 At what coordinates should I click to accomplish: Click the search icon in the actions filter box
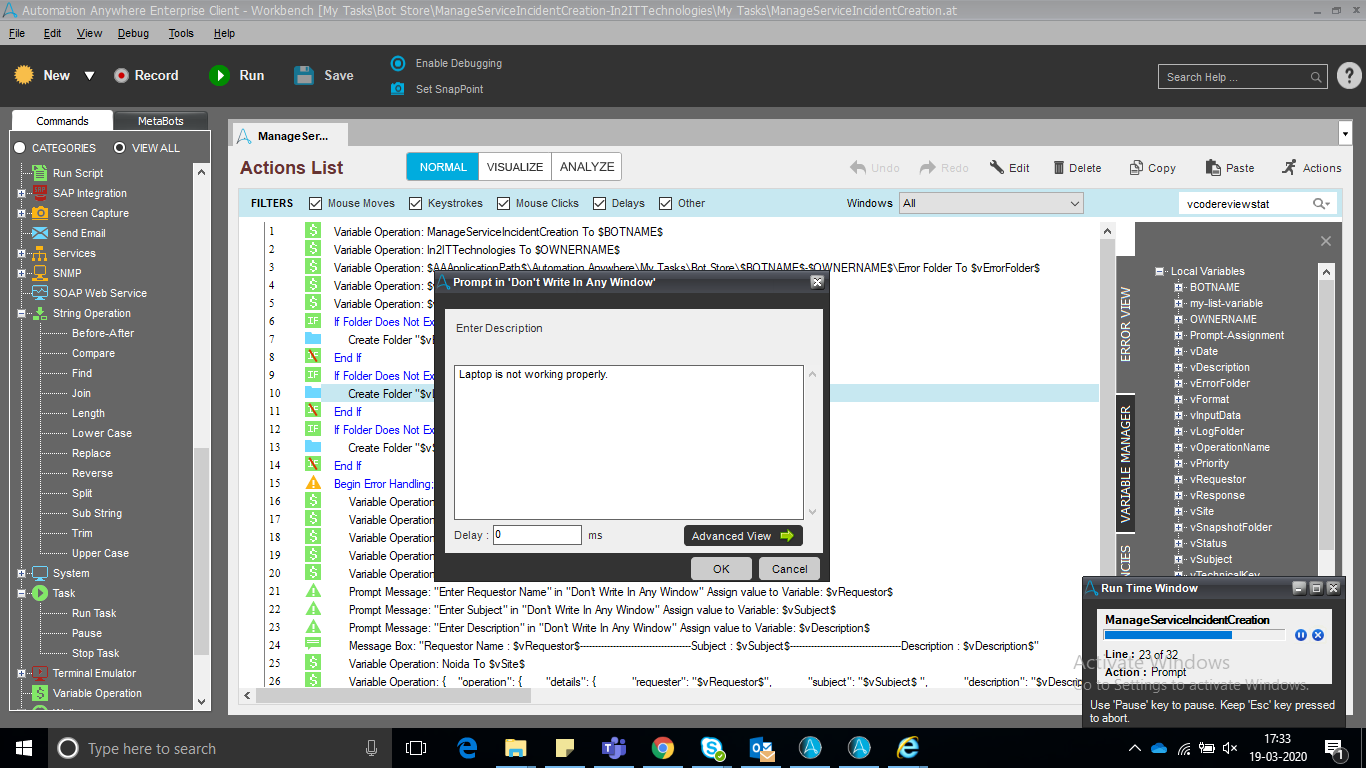click(x=1320, y=204)
